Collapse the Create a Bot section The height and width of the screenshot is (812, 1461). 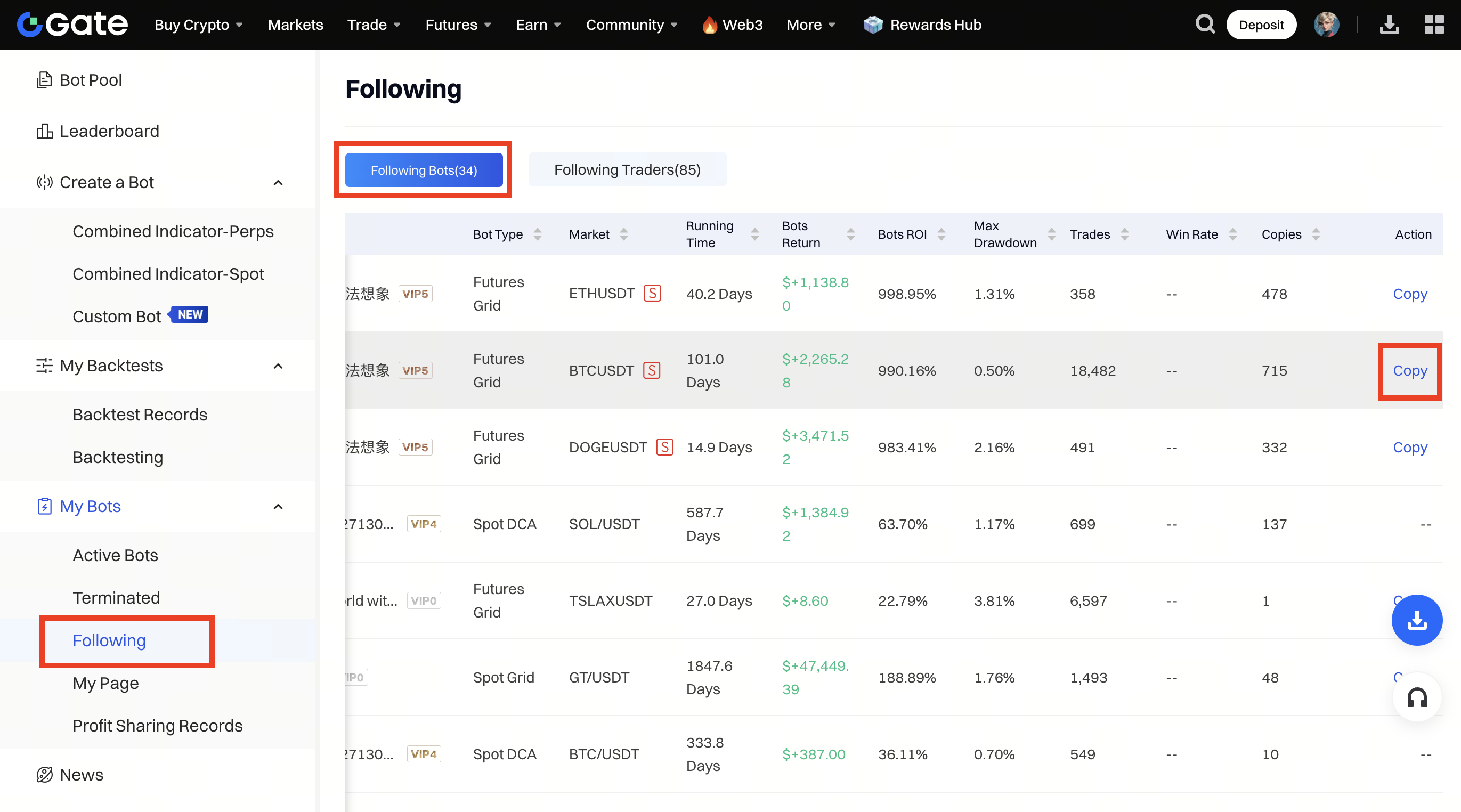[x=278, y=183]
